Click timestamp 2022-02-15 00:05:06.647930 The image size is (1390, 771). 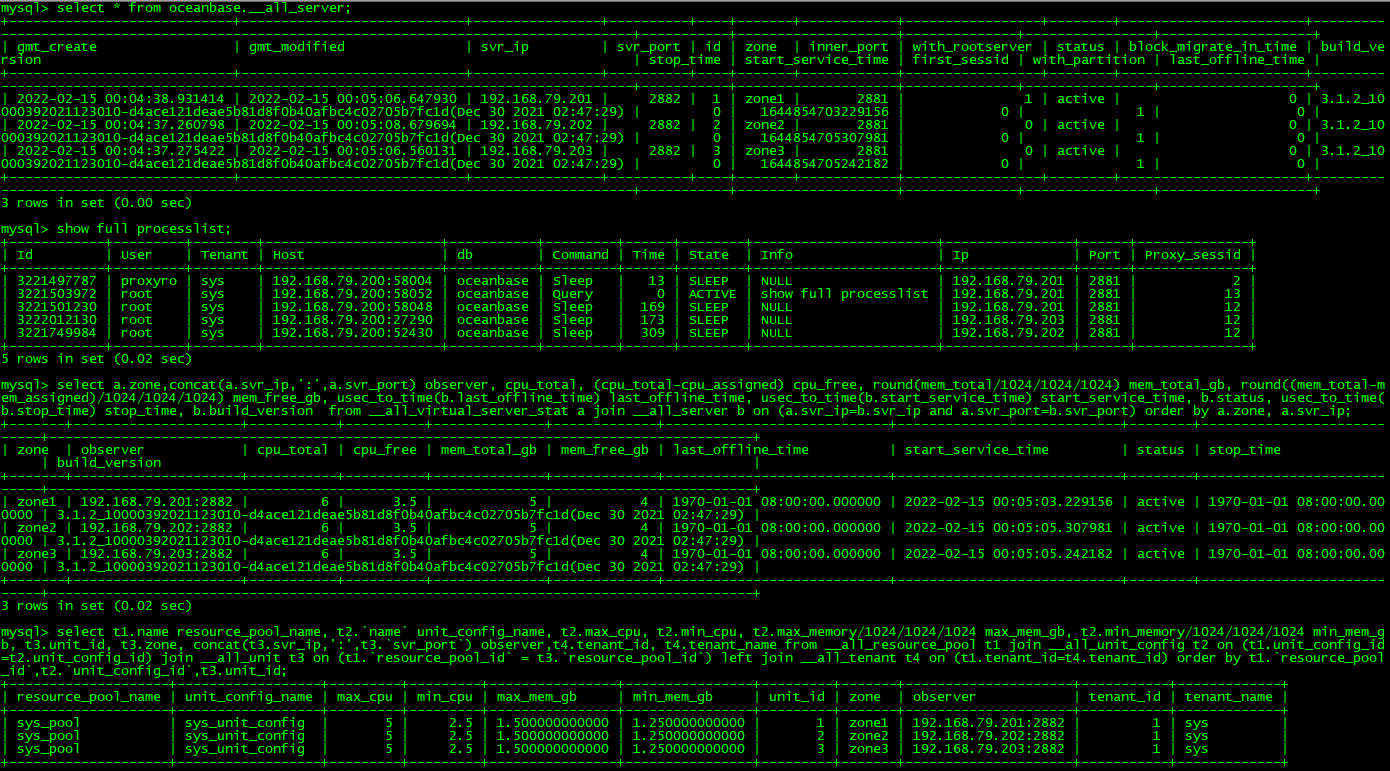point(353,99)
